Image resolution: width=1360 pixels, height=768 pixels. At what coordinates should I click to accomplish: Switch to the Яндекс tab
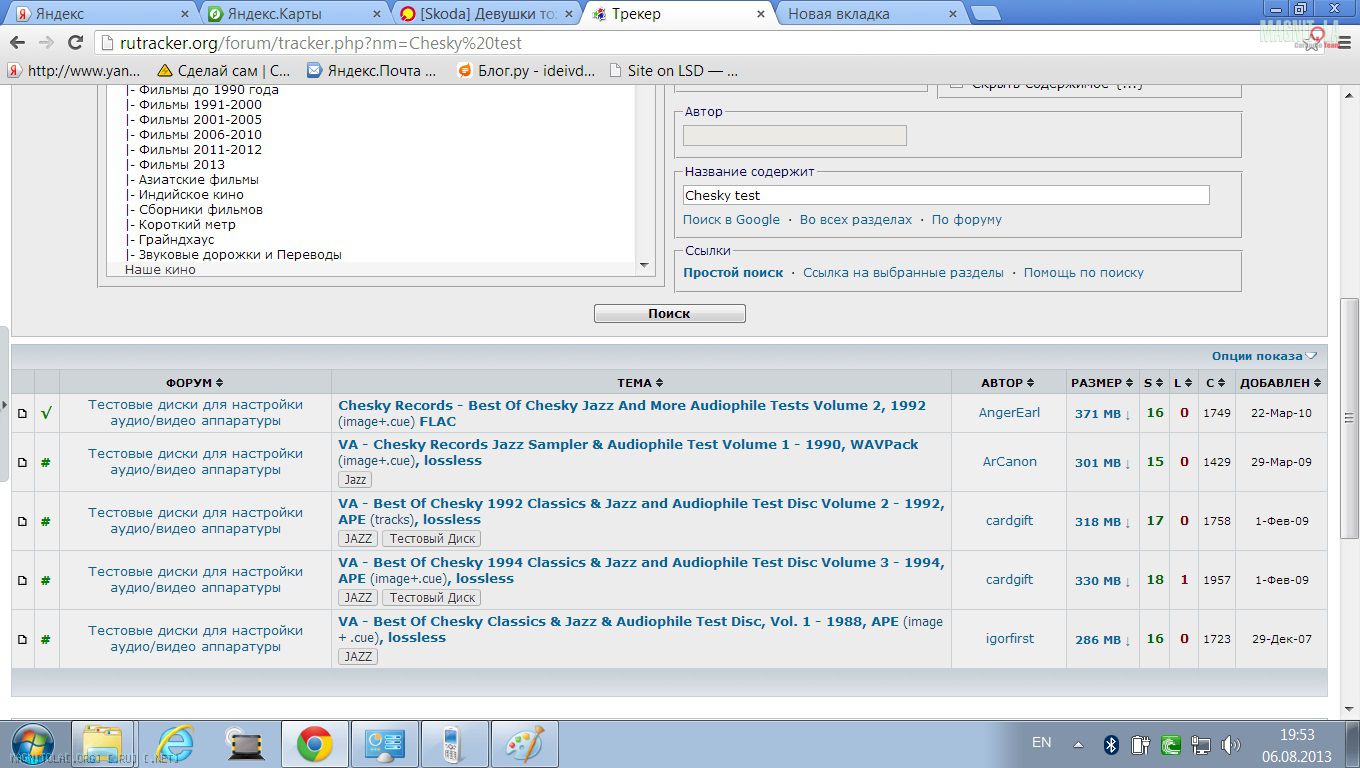coord(100,14)
